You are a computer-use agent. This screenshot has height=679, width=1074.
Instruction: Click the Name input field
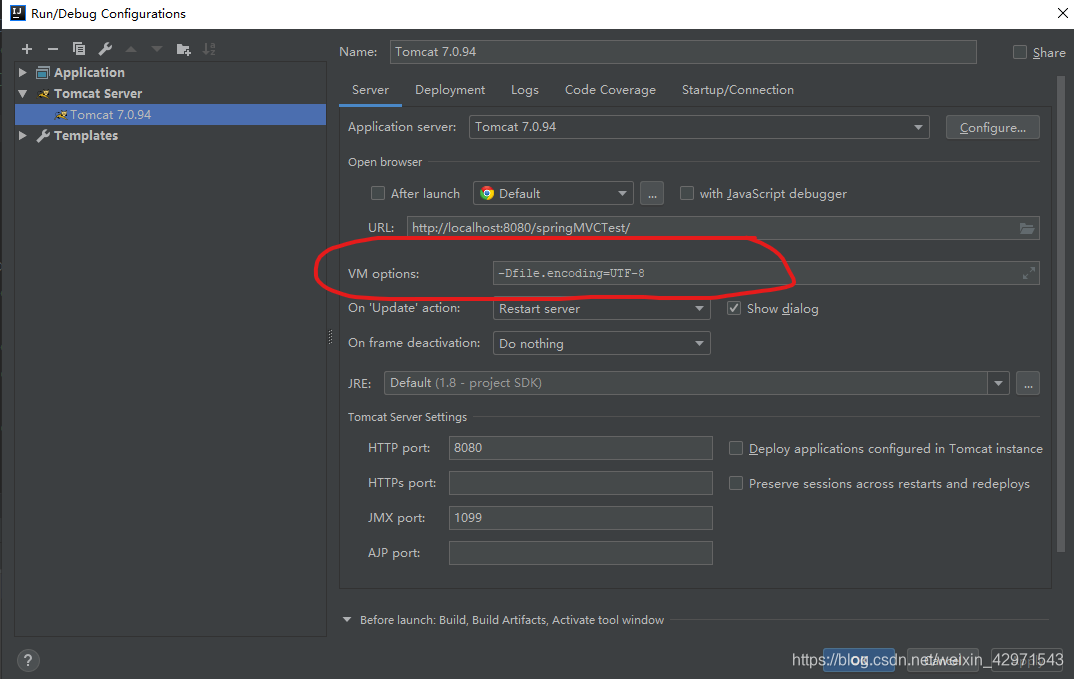pyautogui.click(x=683, y=52)
